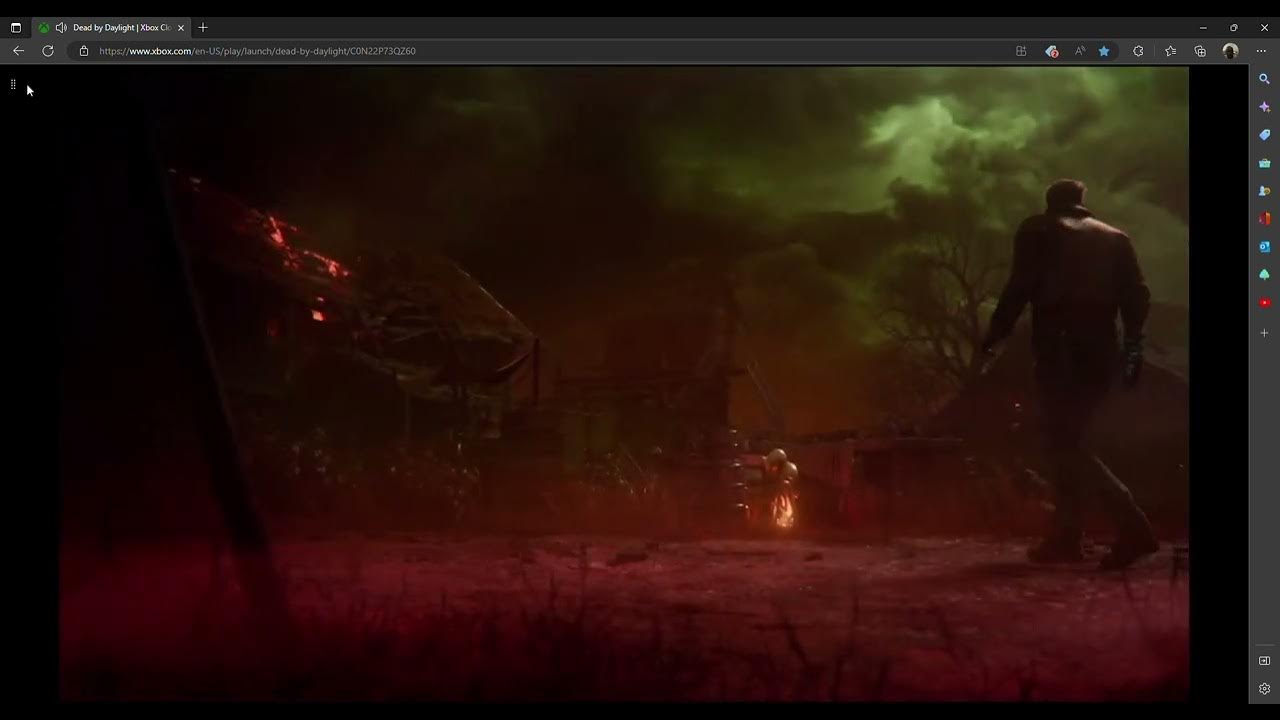Screen dimensions: 1280x720
Task: Add a site to the sidebar
Action: click(1264, 333)
